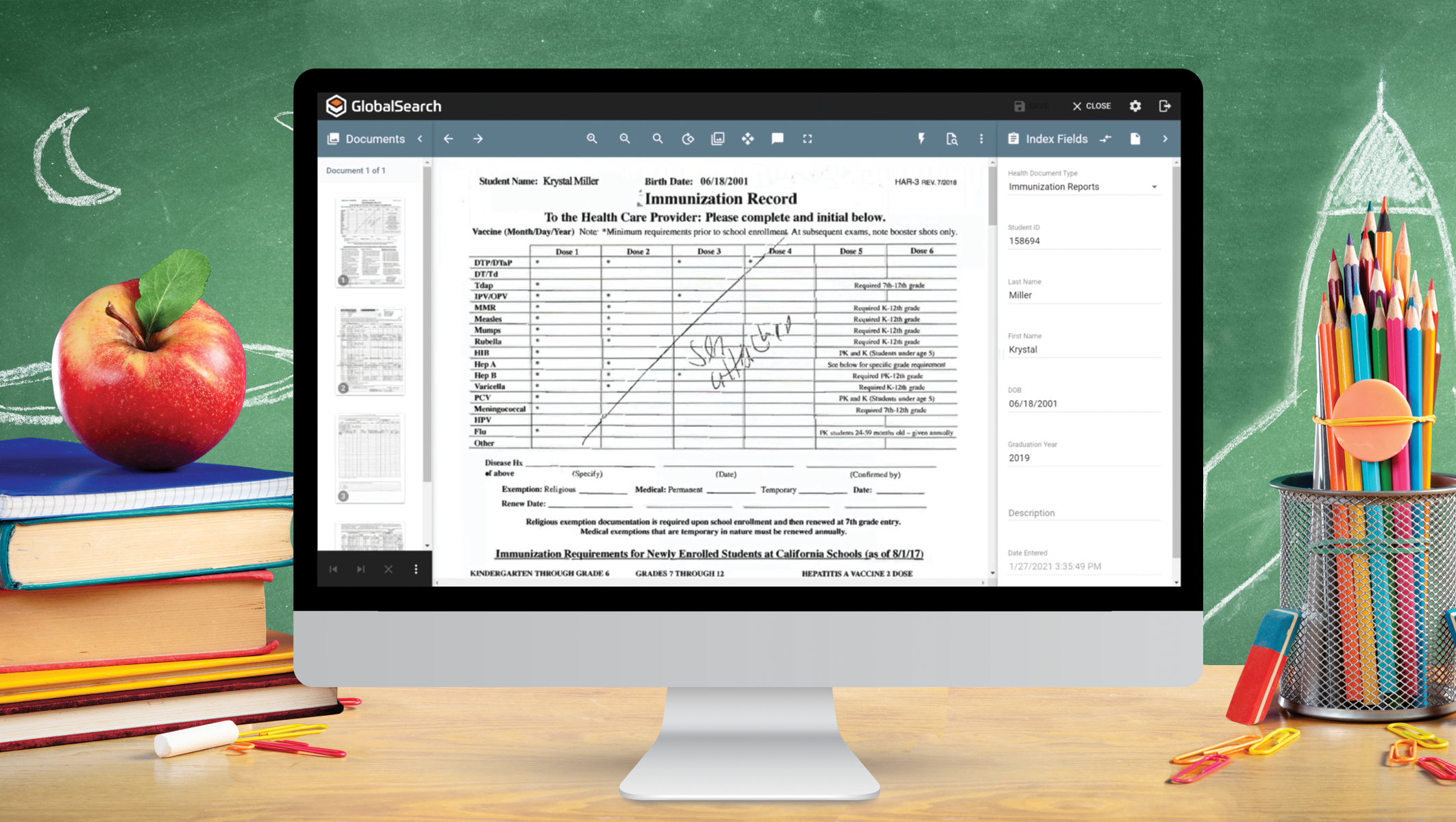Enter fullscreen view mode
Image resolution: width=1456 pixels, height=822 pixels.
[808, 139]
